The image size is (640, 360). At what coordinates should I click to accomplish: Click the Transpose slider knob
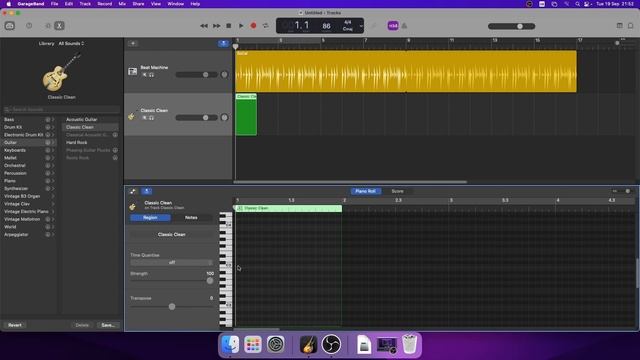(172, 306)
